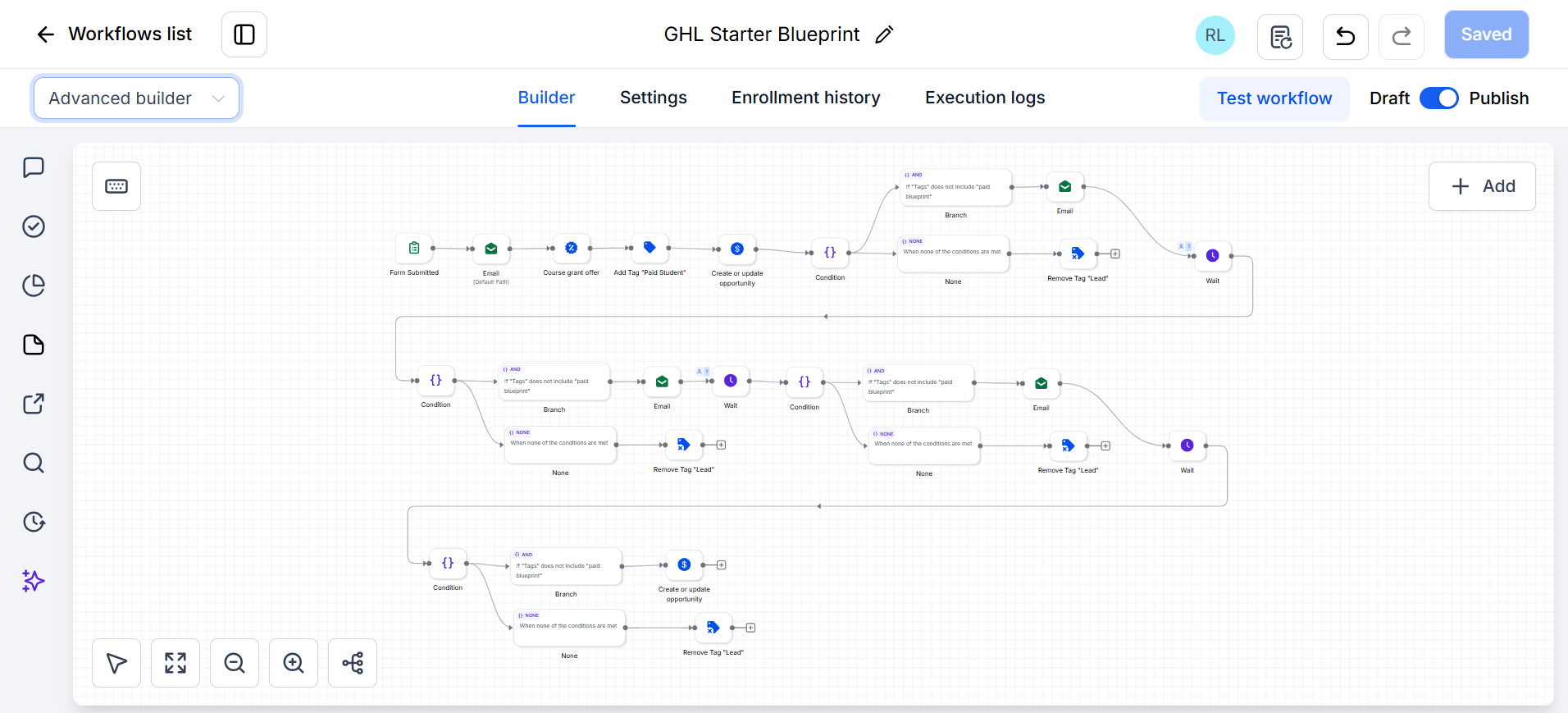This screenshot has width=1568, height=713.
Task: Open the Enrollment history tab
Action: tap(806, 98)
